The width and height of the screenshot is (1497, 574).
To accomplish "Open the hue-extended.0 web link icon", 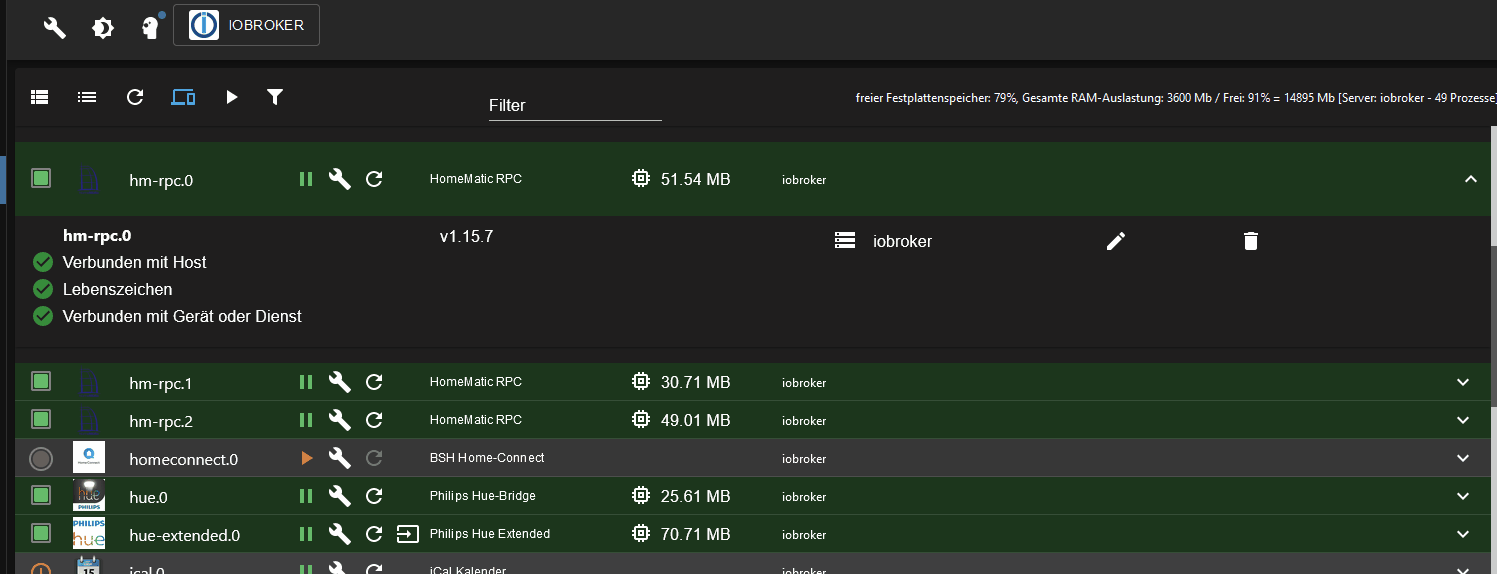I will (408, 534).
